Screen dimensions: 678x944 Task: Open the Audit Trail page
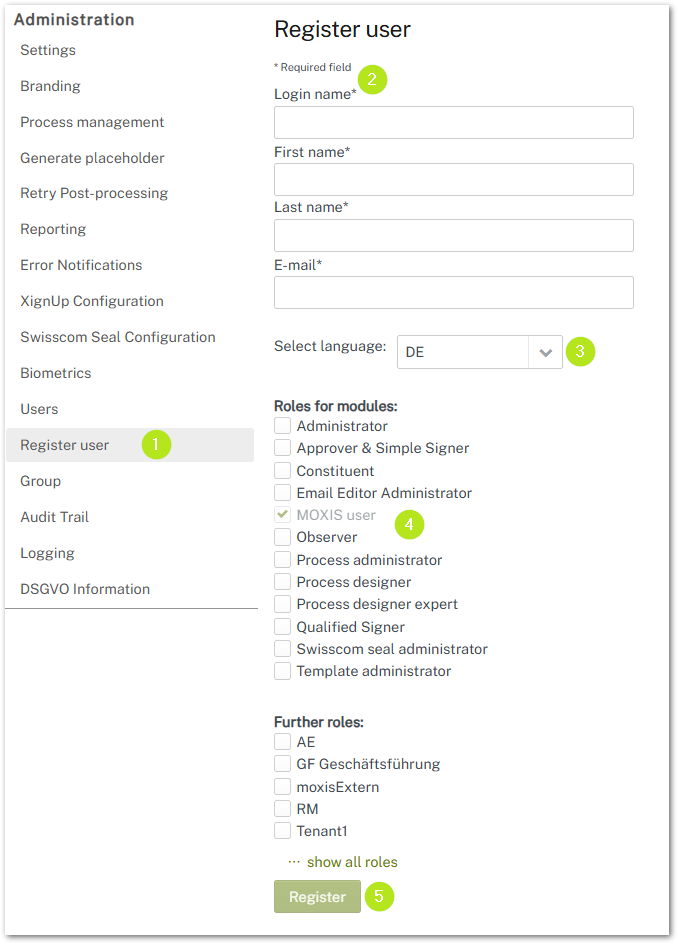click(54, 517)
